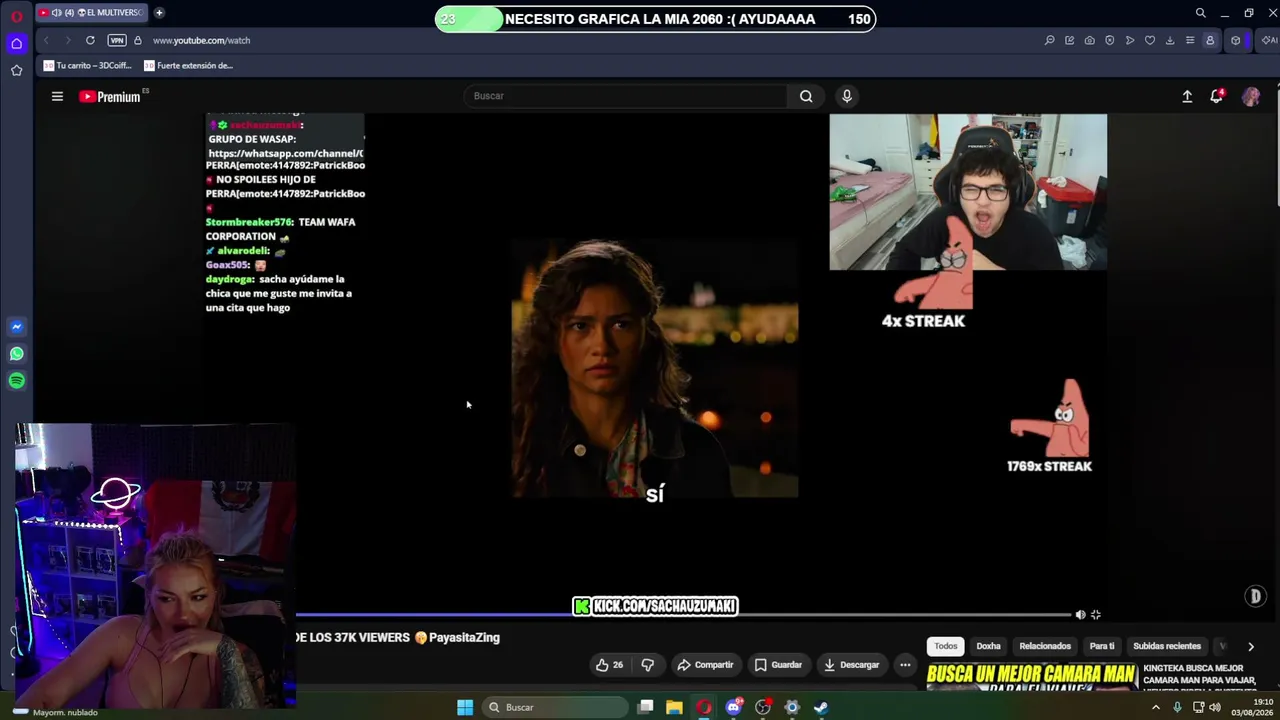Open the ad blocker shield icon

tap(1109, 40)
